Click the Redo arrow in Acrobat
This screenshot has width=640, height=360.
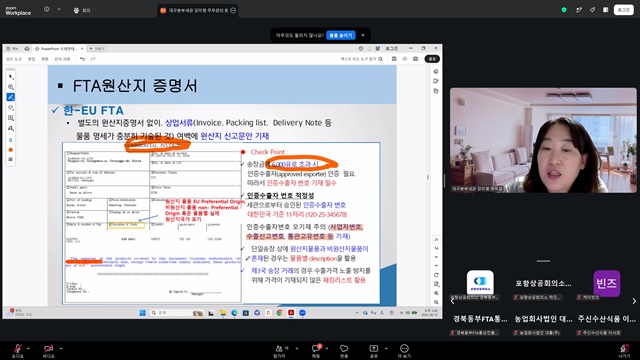pyautogui.click(x=93, y=59)
